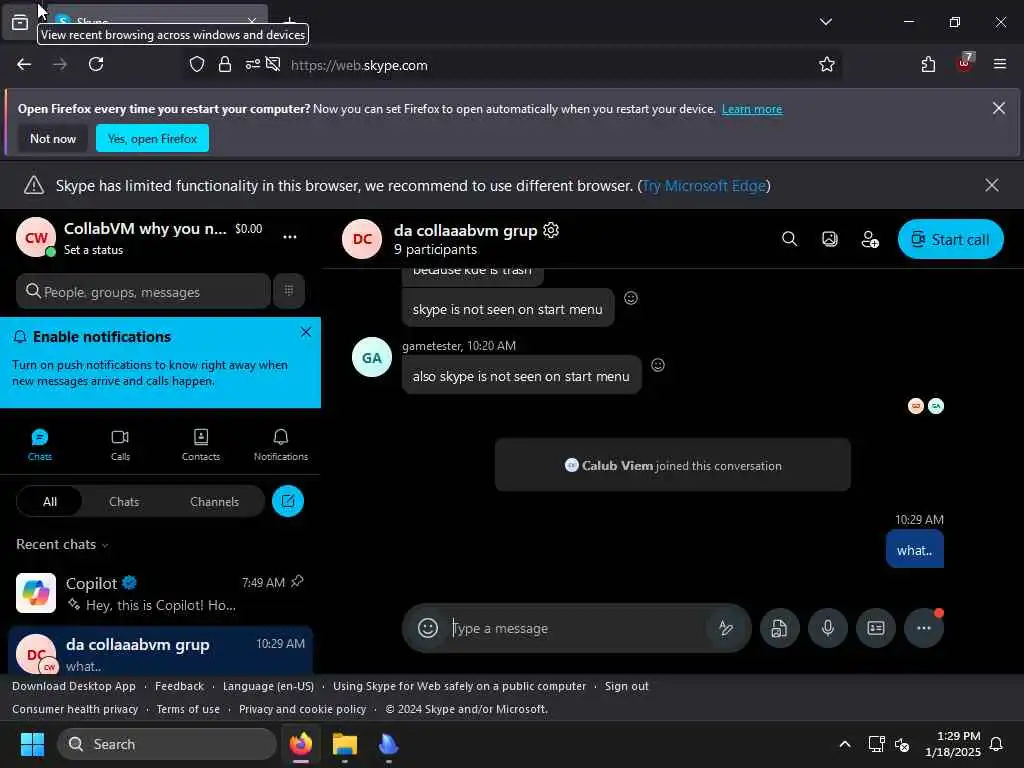The height and width of the screenshot is (768, 1024).
Task: Open the Copilot chat
Action: (160, 593)
